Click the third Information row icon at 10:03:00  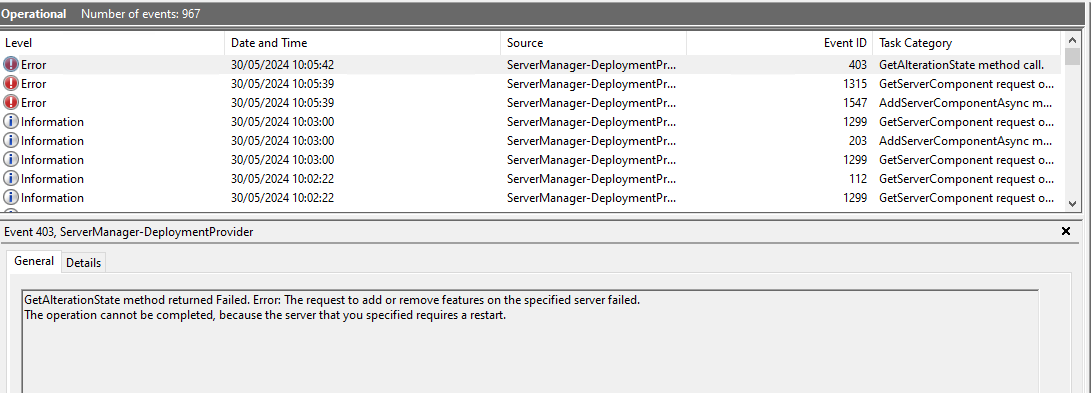point(11,160)
